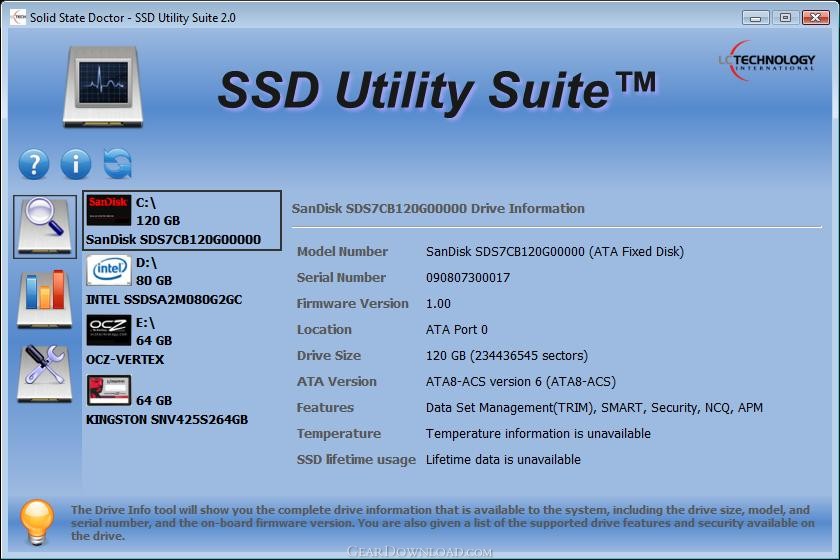Click the Kingston drive thumbnail
840x560 pixels.
coord(108,390)
